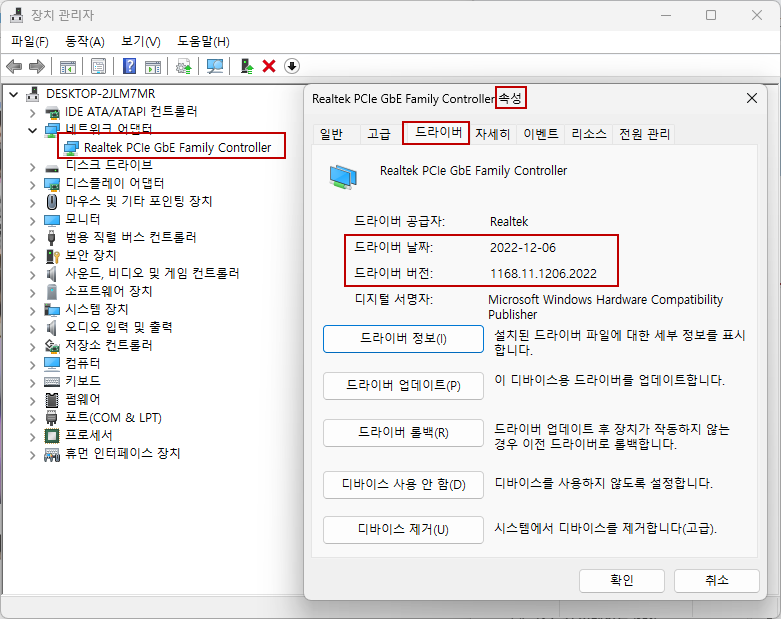Expand the 오디오 입력 및 출력 node

(32, 329)
